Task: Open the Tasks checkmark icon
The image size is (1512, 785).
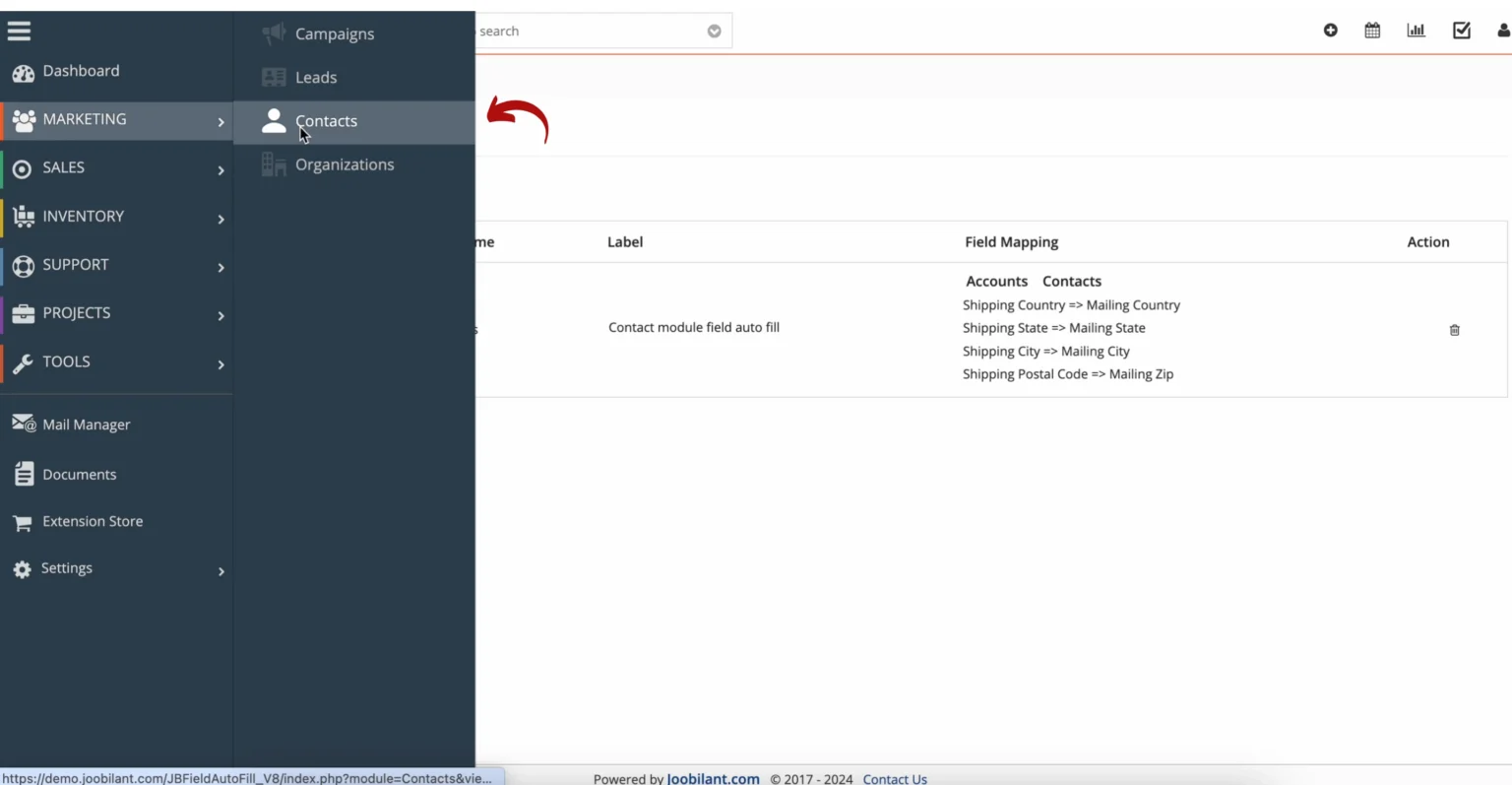Action: (x=1461, y=31)
